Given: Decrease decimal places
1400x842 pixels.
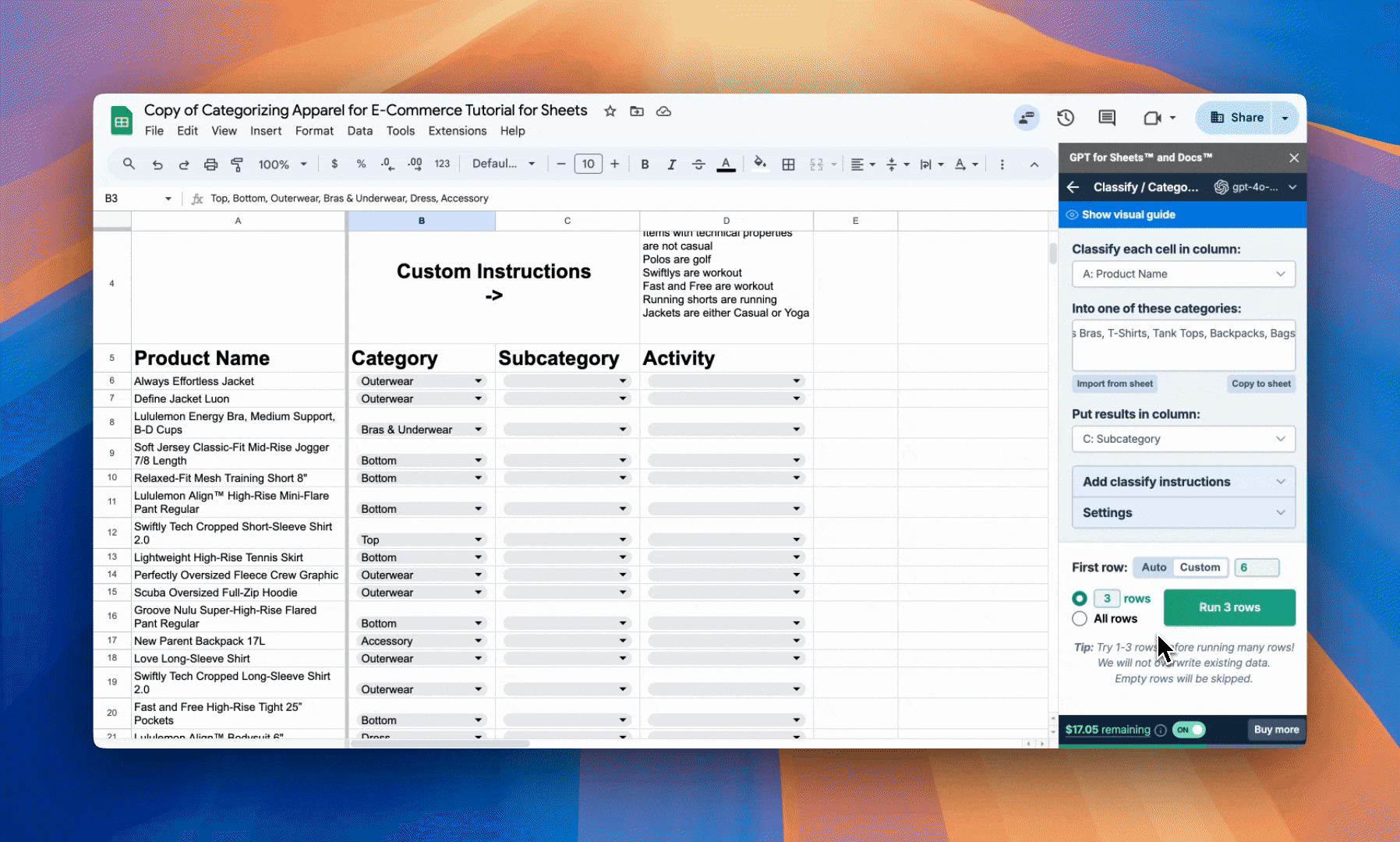Looking at the screenshot, I should pos(387,164).
